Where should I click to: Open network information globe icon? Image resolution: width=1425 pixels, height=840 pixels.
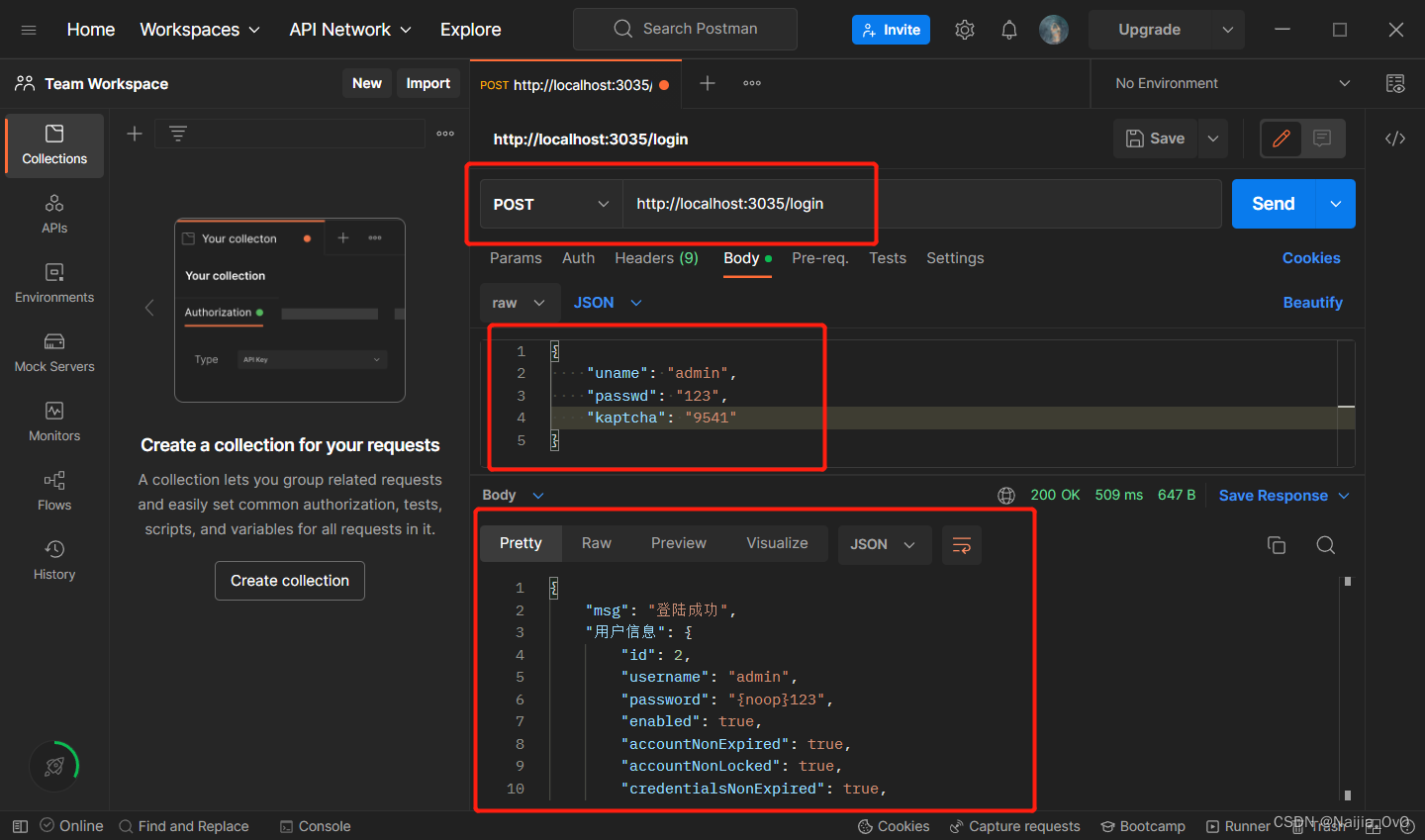tap(1006, 496)
